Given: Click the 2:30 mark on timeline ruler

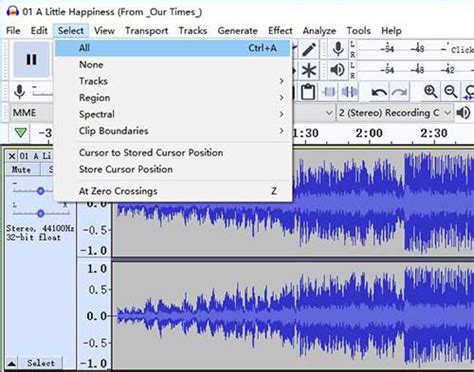Looking at the screenshot, I should click(433, 133).
